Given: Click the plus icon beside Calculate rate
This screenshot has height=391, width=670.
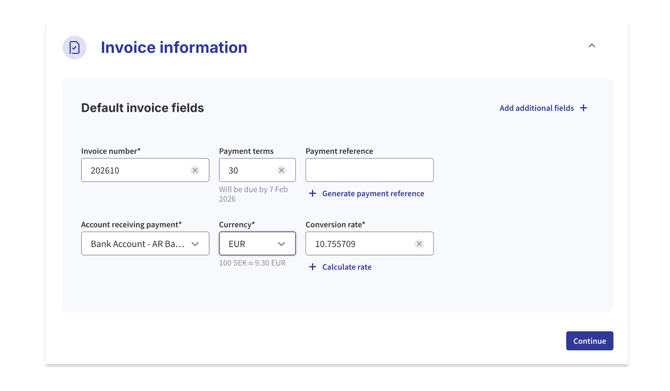Looking at the screenshot, I should 312,267.
